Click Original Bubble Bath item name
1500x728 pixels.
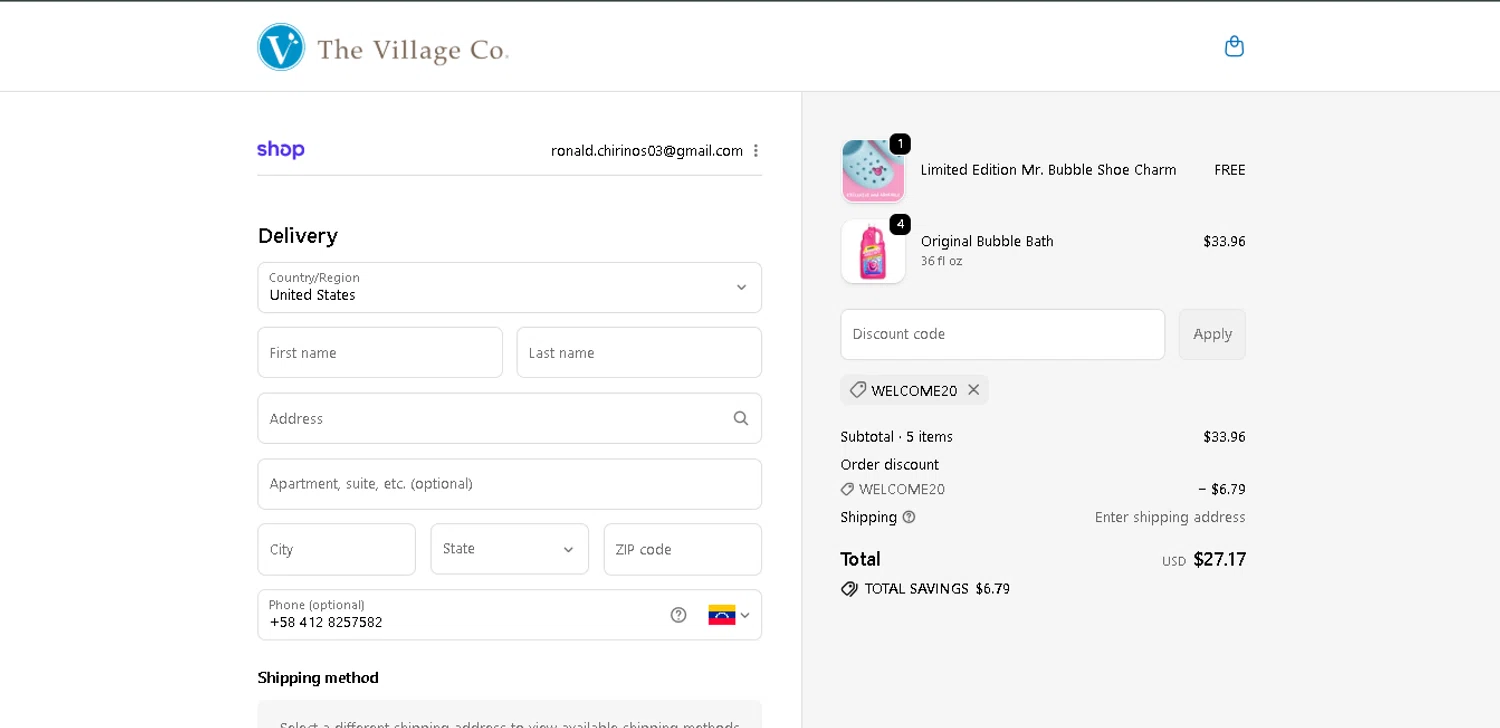(x=987, y=241)
